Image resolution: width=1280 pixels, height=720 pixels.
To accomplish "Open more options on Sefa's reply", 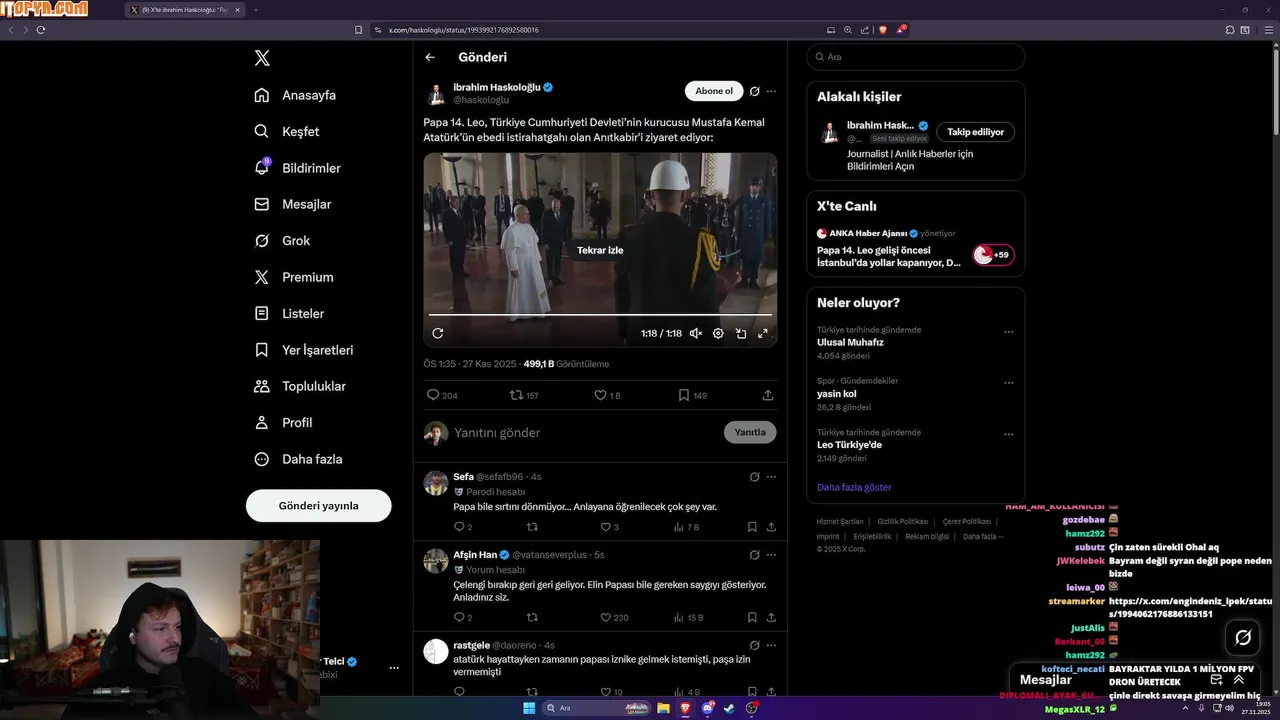I will (x=771, y=477).
